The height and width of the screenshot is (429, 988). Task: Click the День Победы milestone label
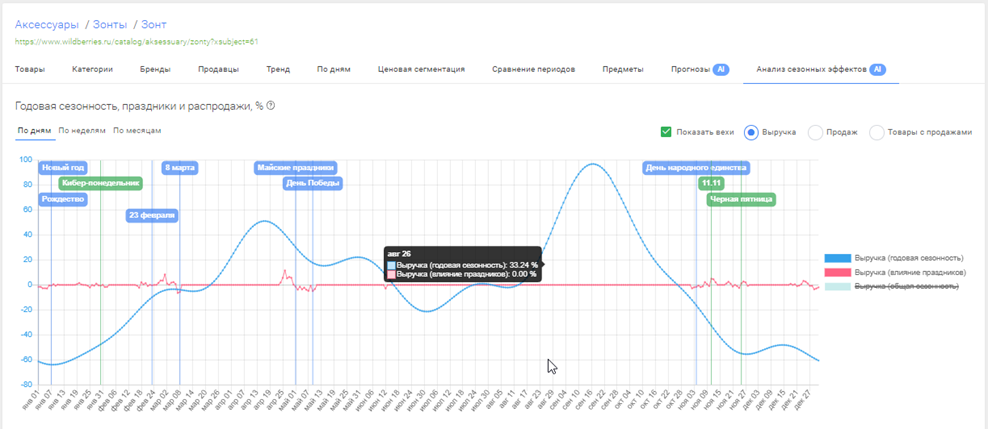pos(313,183)
